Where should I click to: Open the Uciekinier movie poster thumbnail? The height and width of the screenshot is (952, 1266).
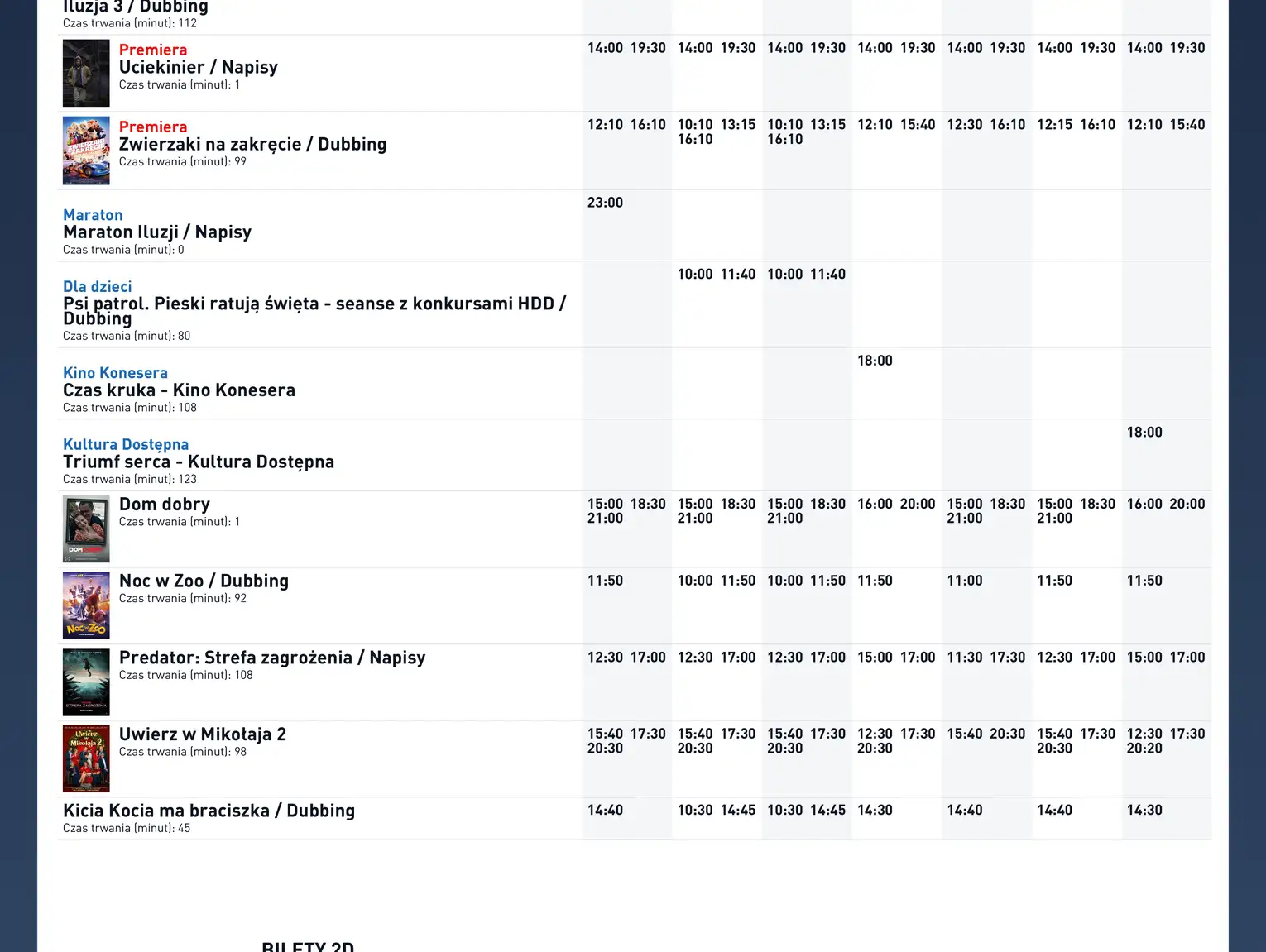coord(86,73)
